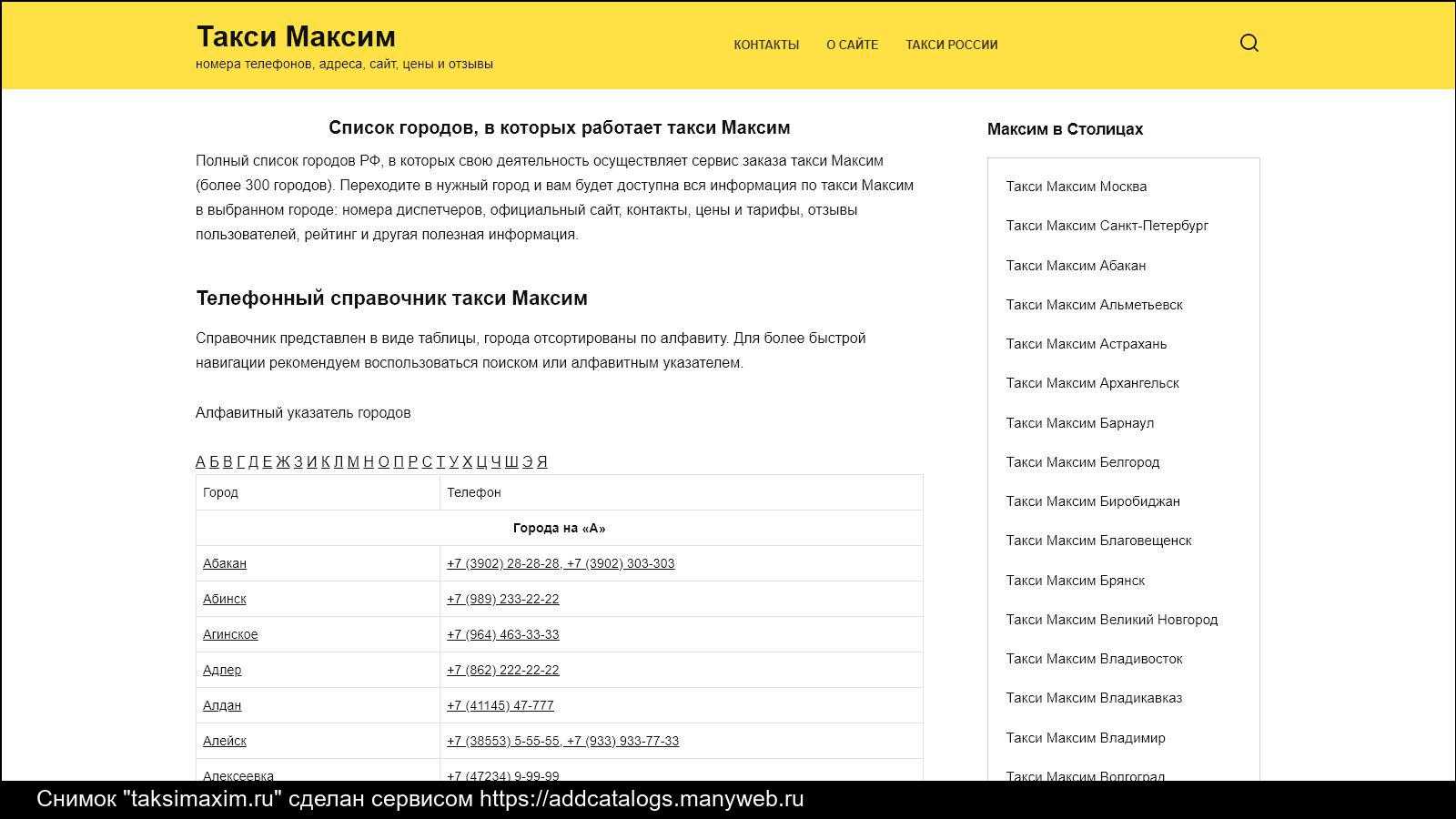
Task: Open Такси Максим Брянск sidebar link
Action: click(1076, 581)
